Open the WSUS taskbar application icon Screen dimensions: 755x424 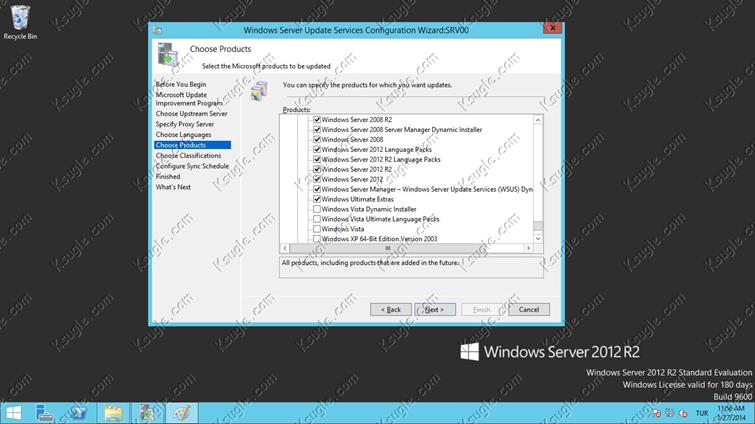pos(148,413)
